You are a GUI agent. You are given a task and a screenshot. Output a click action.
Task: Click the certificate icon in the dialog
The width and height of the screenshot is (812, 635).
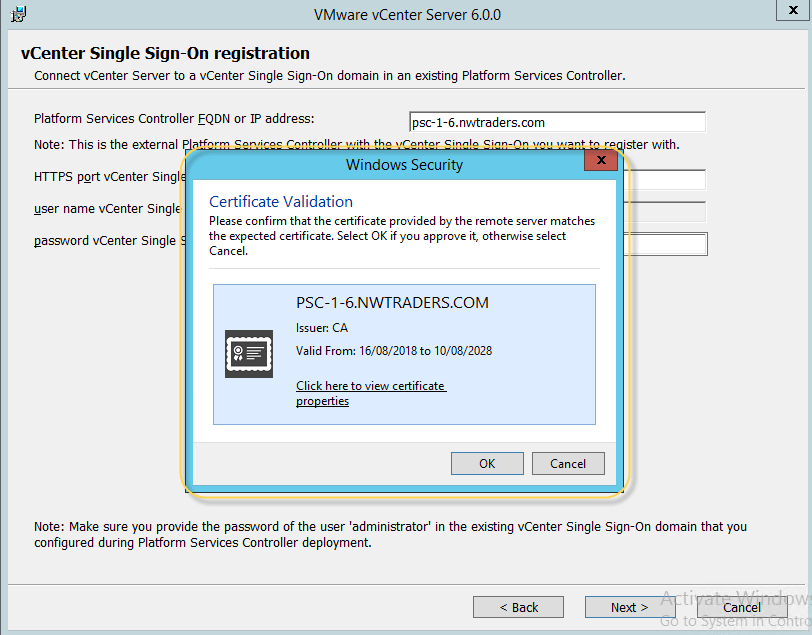click(249, 353)
